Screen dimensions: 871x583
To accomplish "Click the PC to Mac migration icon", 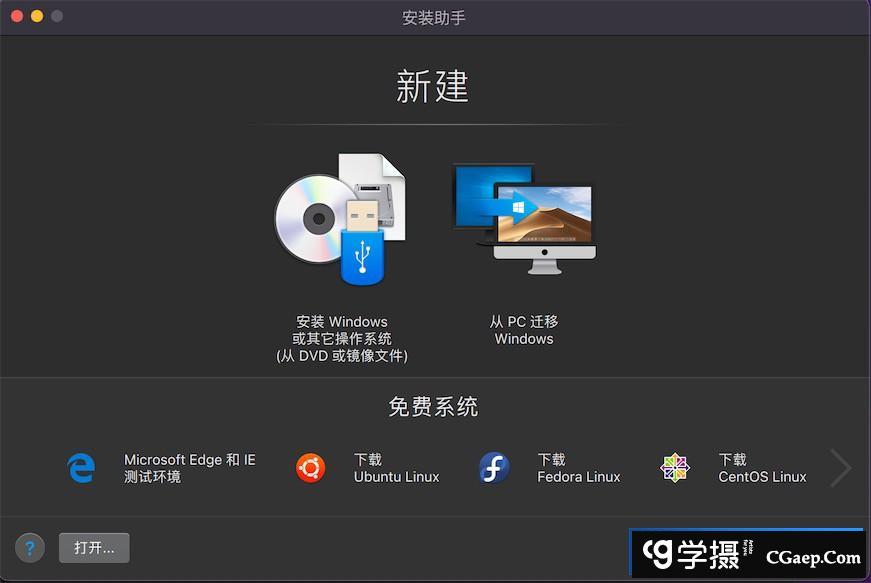I will point(523,217).
